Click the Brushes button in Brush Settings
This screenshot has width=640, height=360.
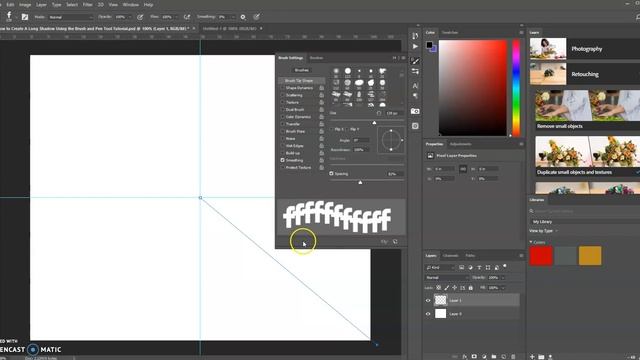(302, 70)
